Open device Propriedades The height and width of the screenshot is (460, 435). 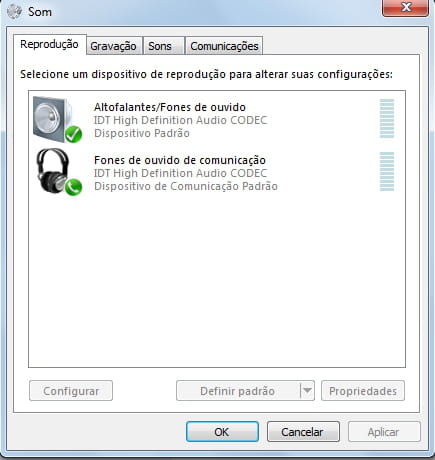click(x=363, y=391)
